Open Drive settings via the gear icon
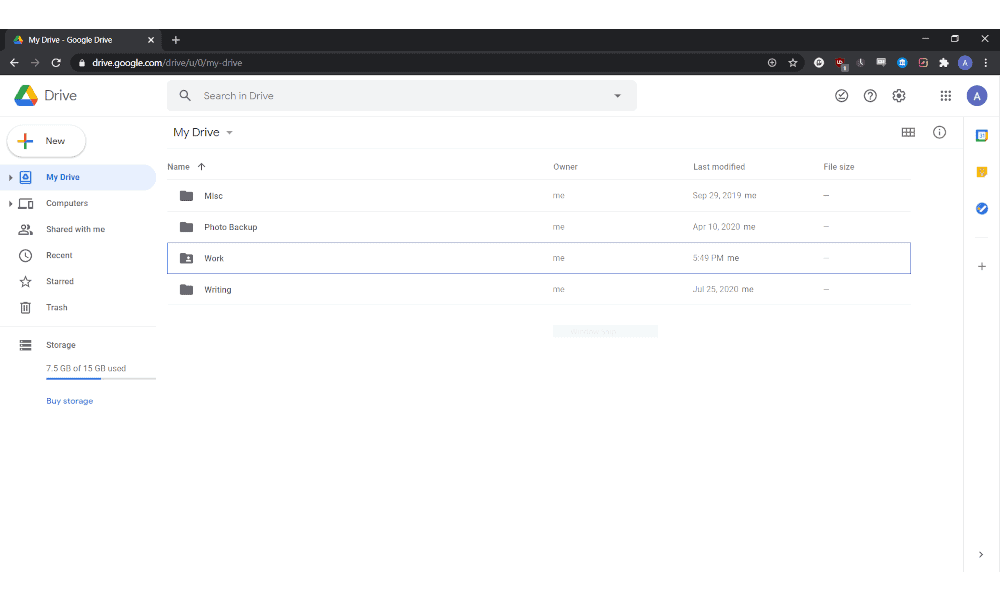This screenshot has width=1000, height=600. [x=898, y=95]
